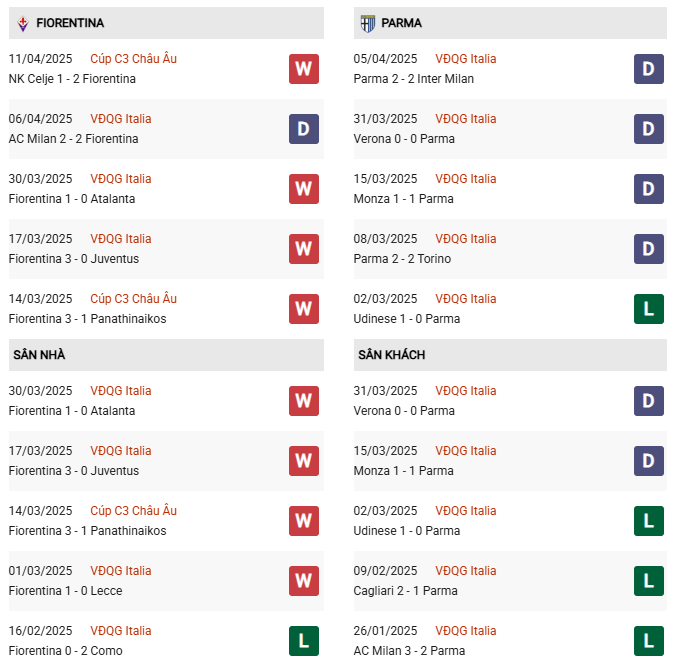Click the L badge for Cagliari 2-1 Parma
This screenshot has width=675, height=663.
(649, 581)
